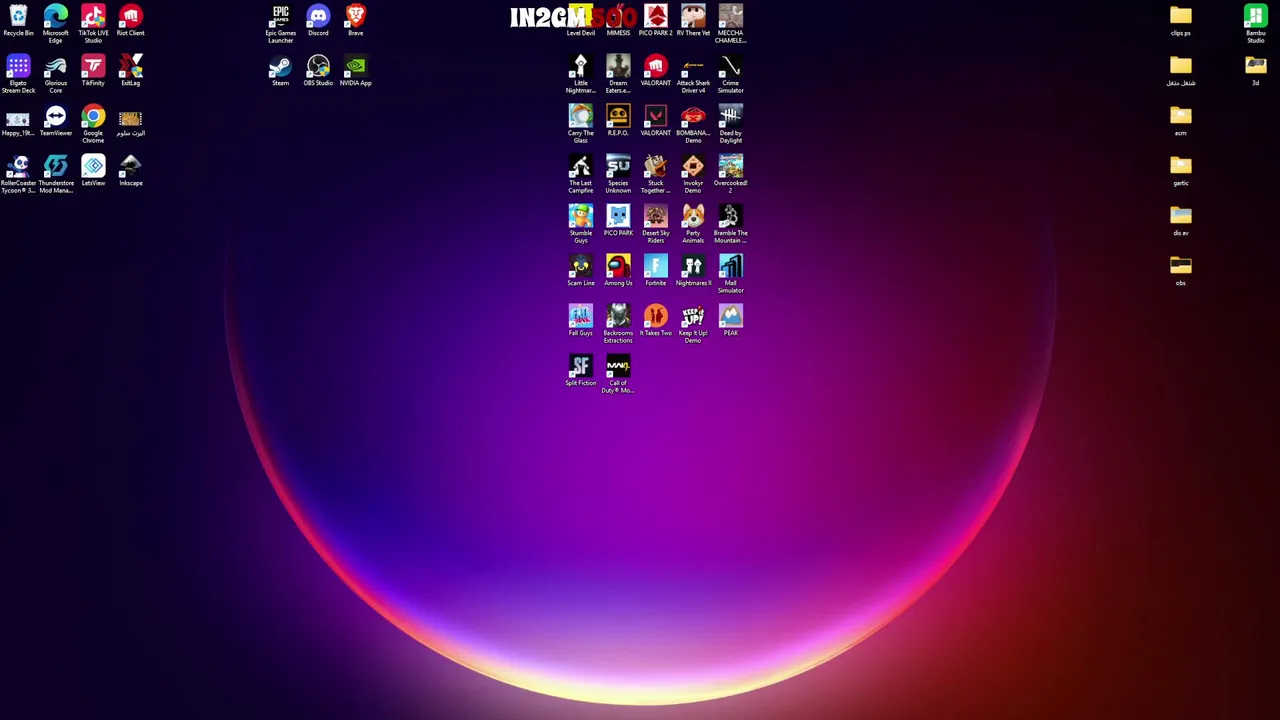Image resolution: width=1280 pixels, height=720 pixels.
Task: Select the Fortnite desktop shortcut
Action: pyautogui.click(x=656, y=266)
